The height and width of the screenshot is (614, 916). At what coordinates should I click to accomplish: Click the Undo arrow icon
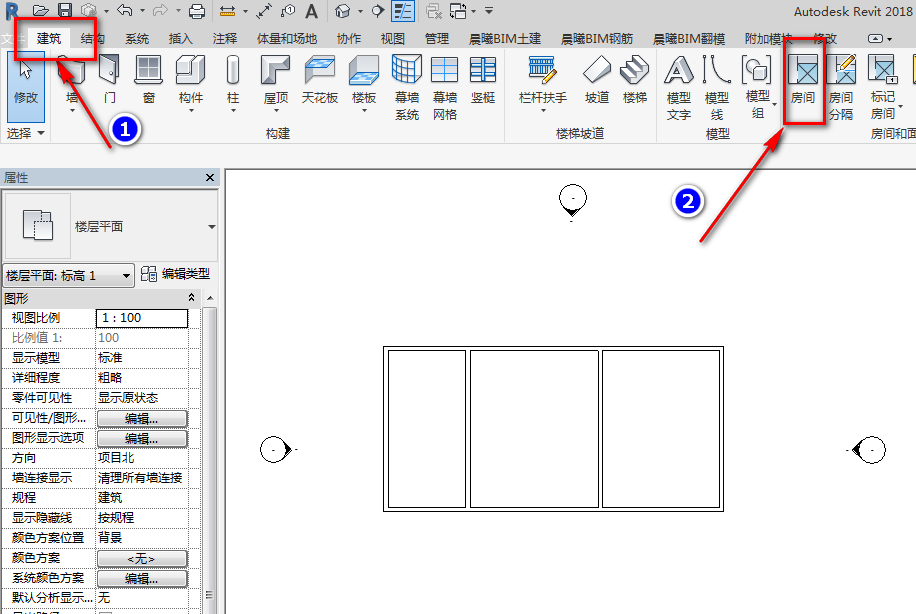pyautogui.click(x=124, y=11)
